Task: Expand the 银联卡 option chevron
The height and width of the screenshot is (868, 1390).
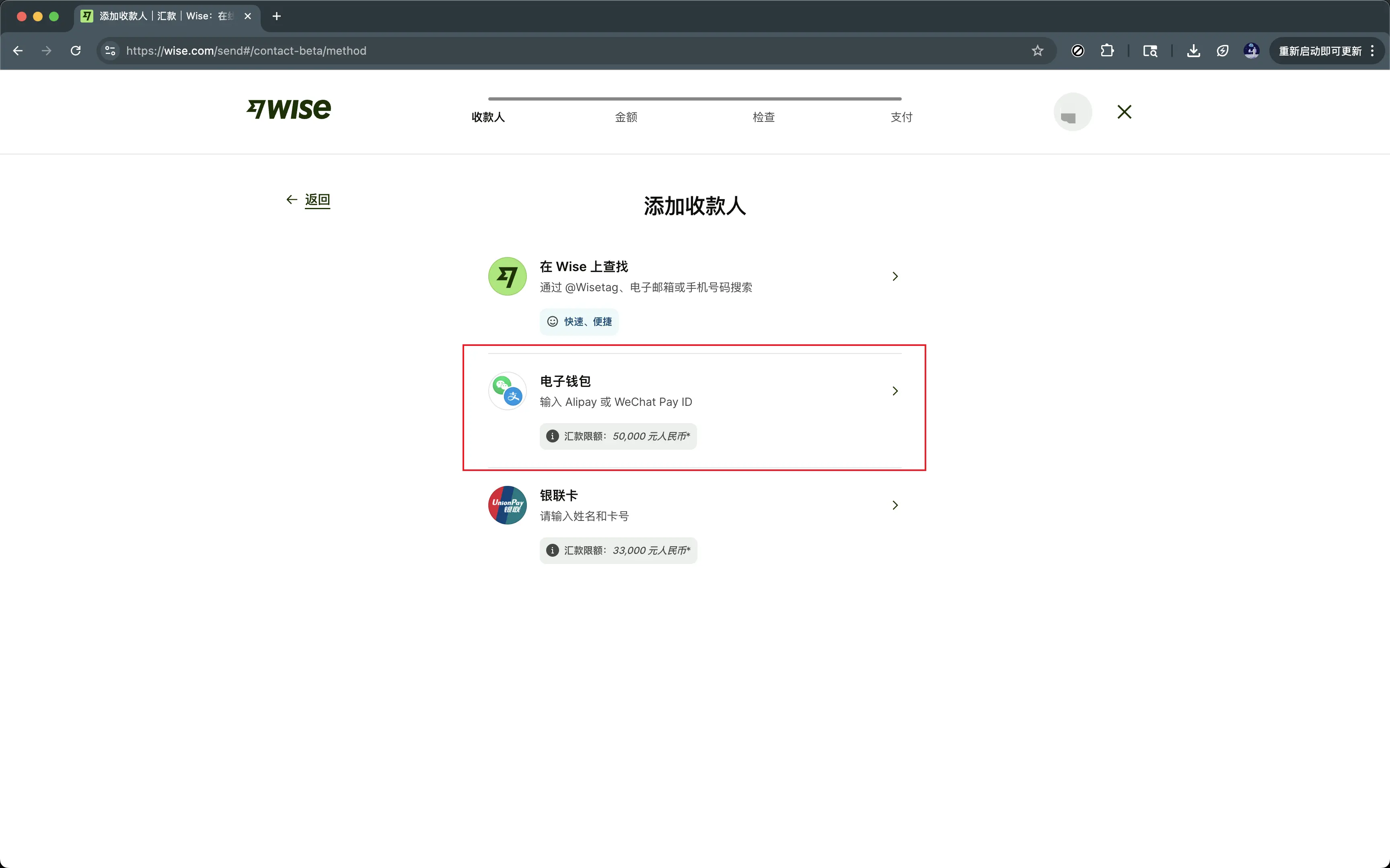Action: pyautogui.click(x=895, y=505)
